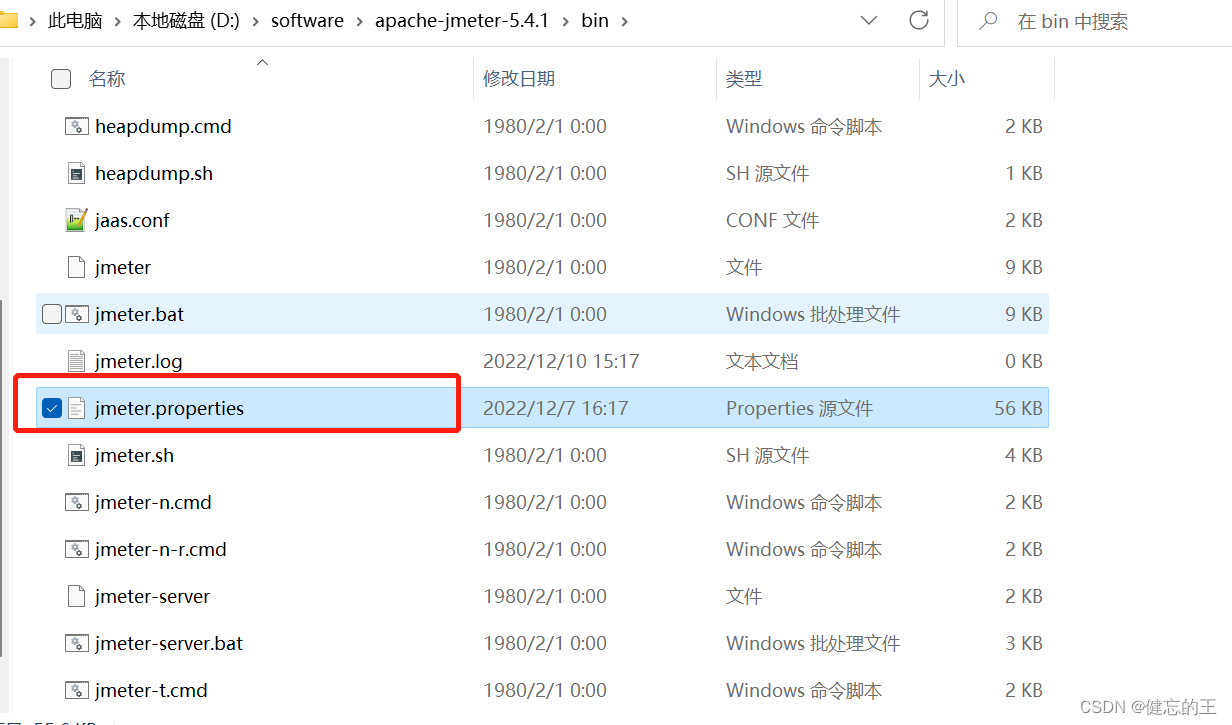Click the jmeter.properties file icon

click(77, 408)
